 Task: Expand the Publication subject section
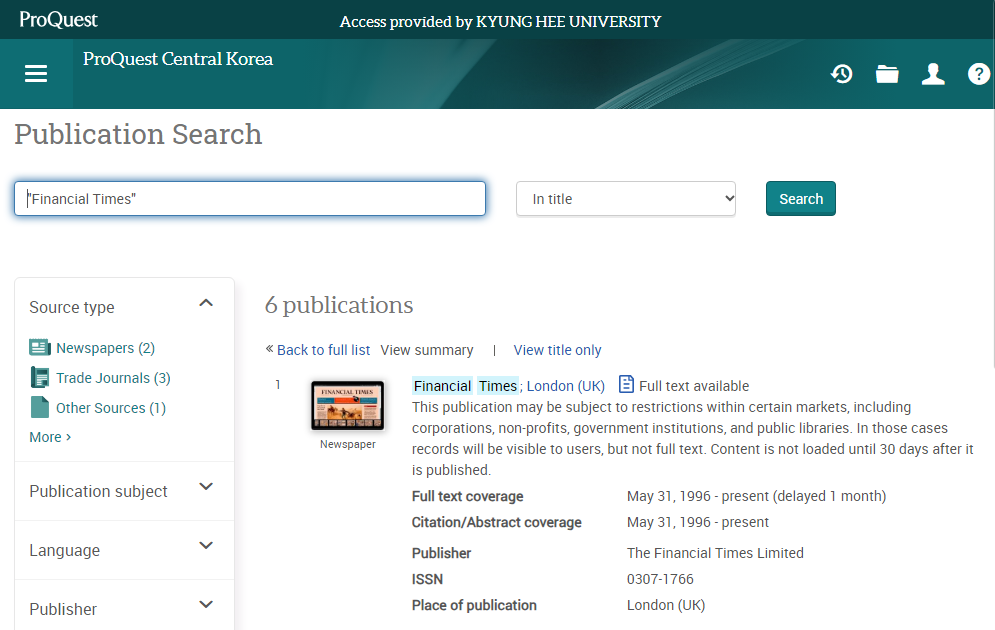pos(206,487)
